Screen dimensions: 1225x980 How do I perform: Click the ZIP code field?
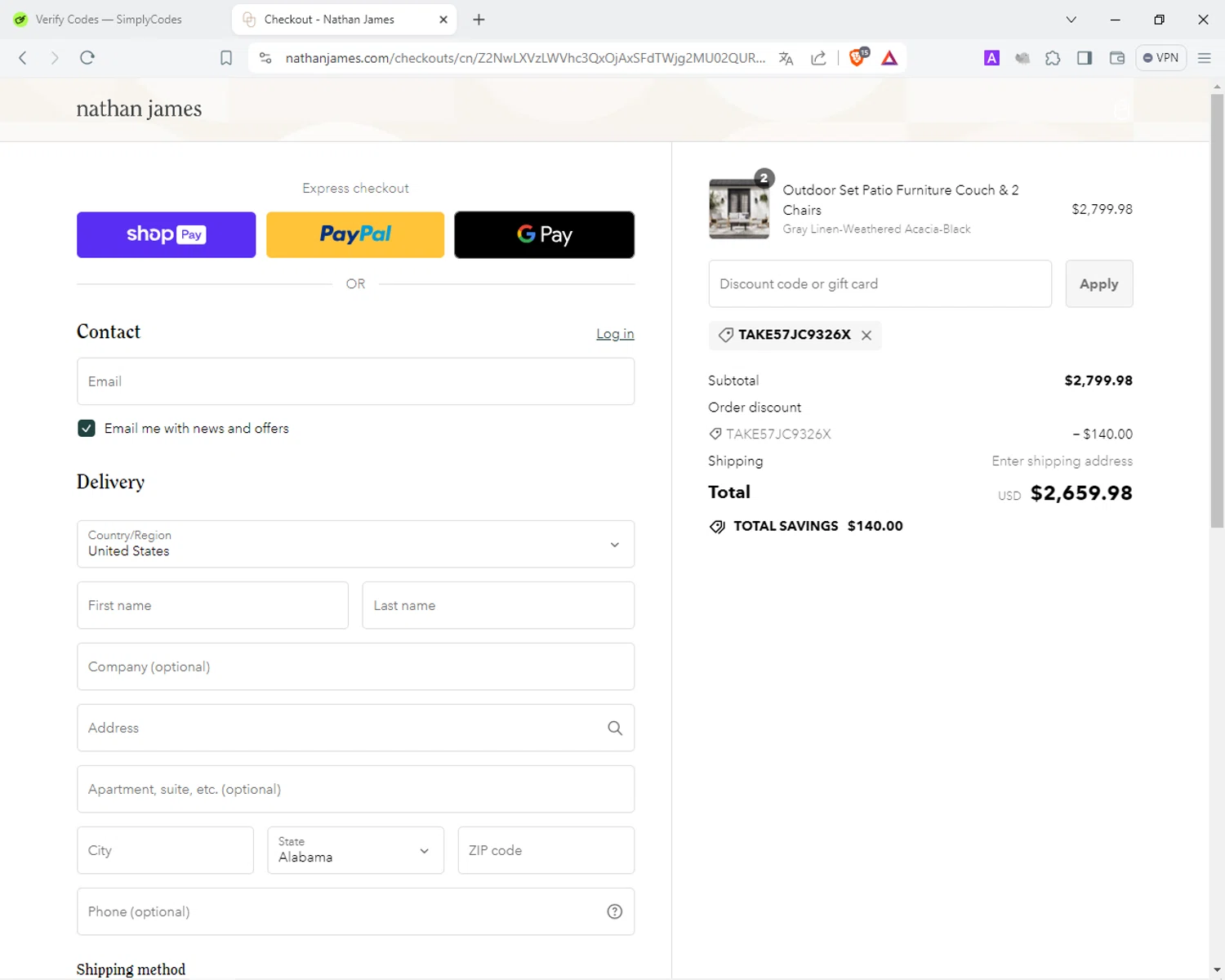click(x=546, y=850)
